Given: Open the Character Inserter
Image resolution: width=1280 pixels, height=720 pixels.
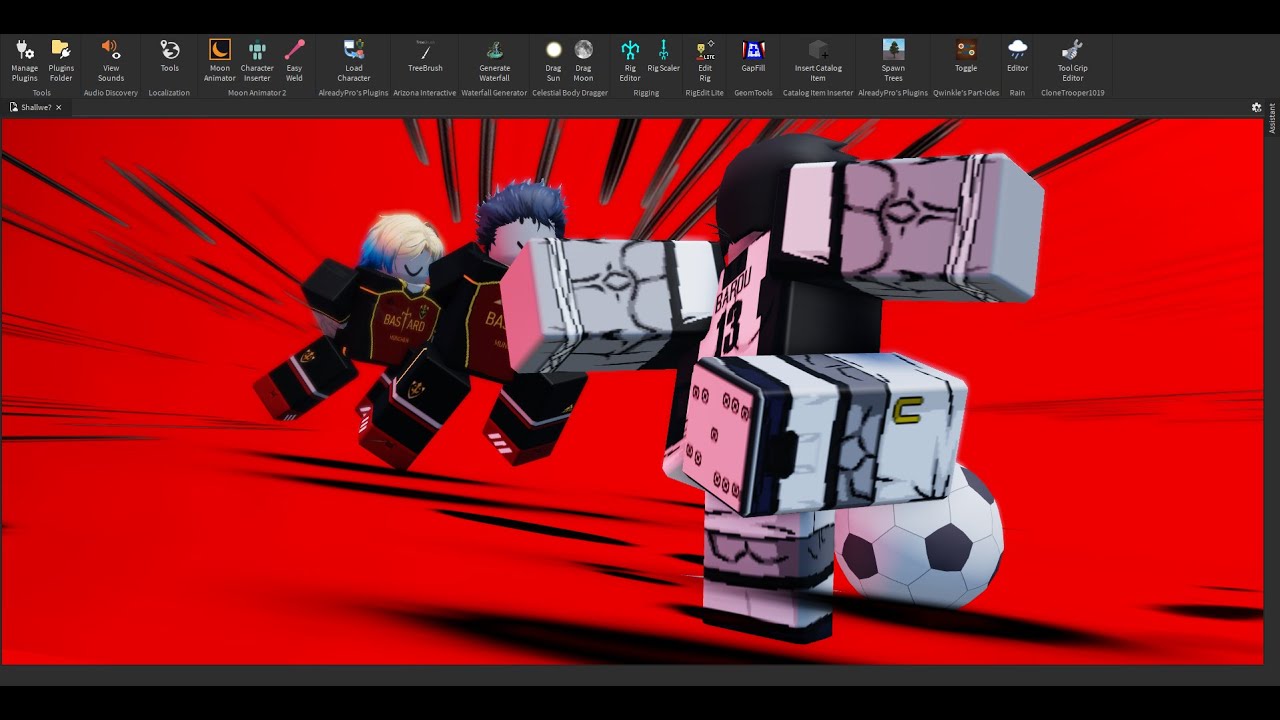Looking at the screenshot, I should pos(257,61).
